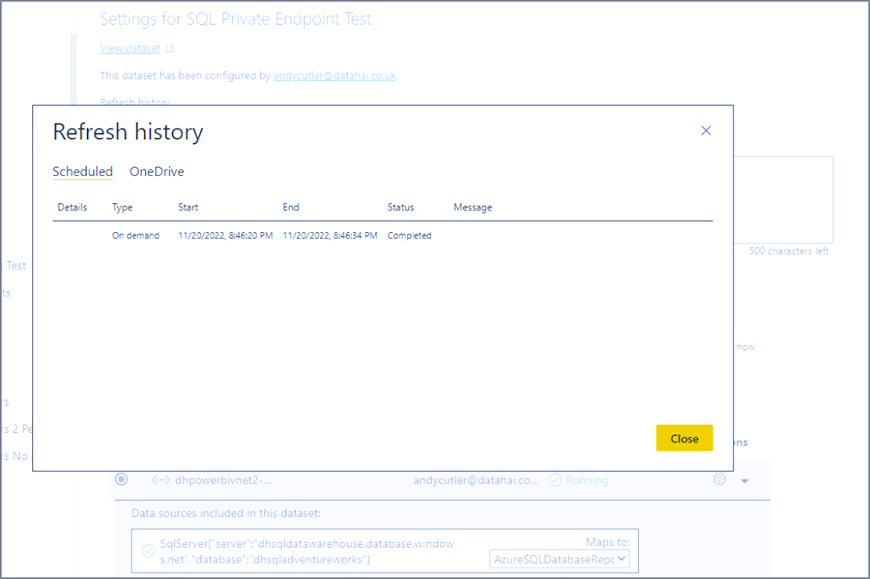Click the Running status check icon

pos(555,480)
